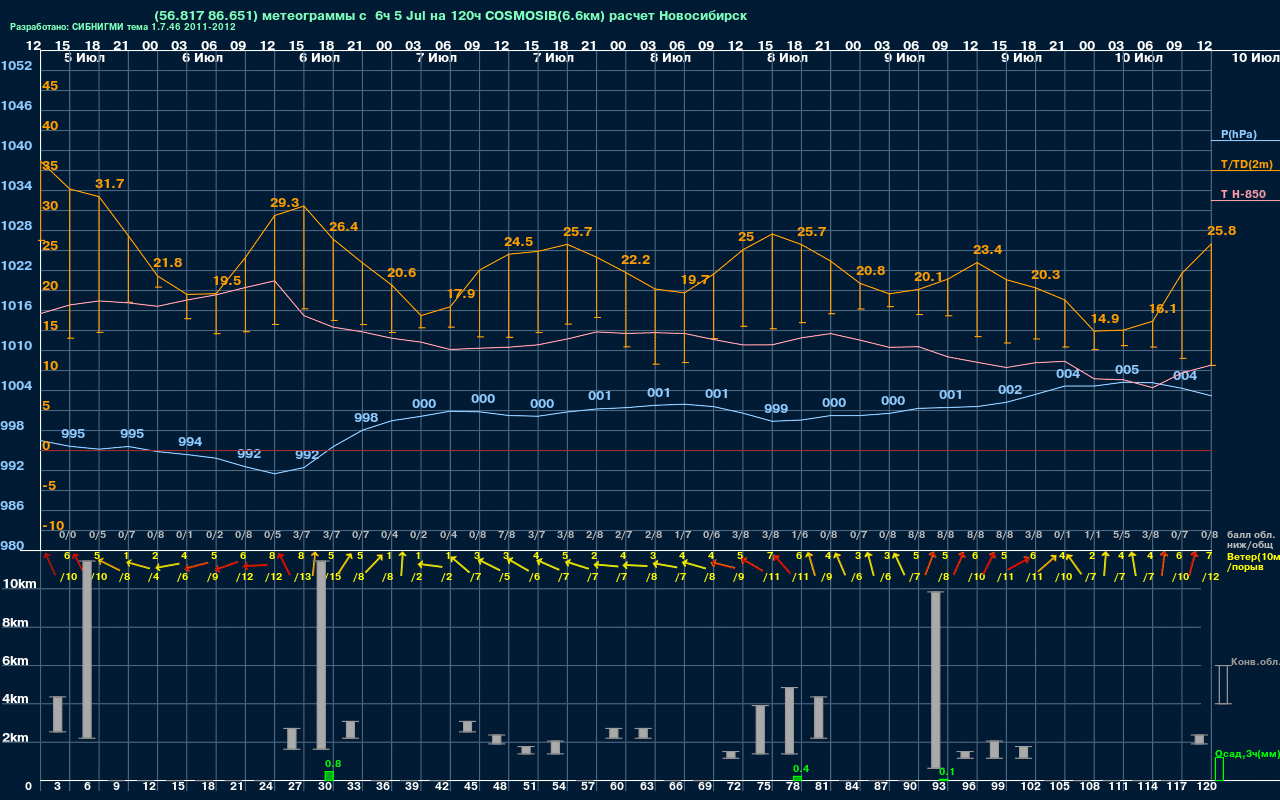Click the 17.9 temperature value

tap(461, 294)
